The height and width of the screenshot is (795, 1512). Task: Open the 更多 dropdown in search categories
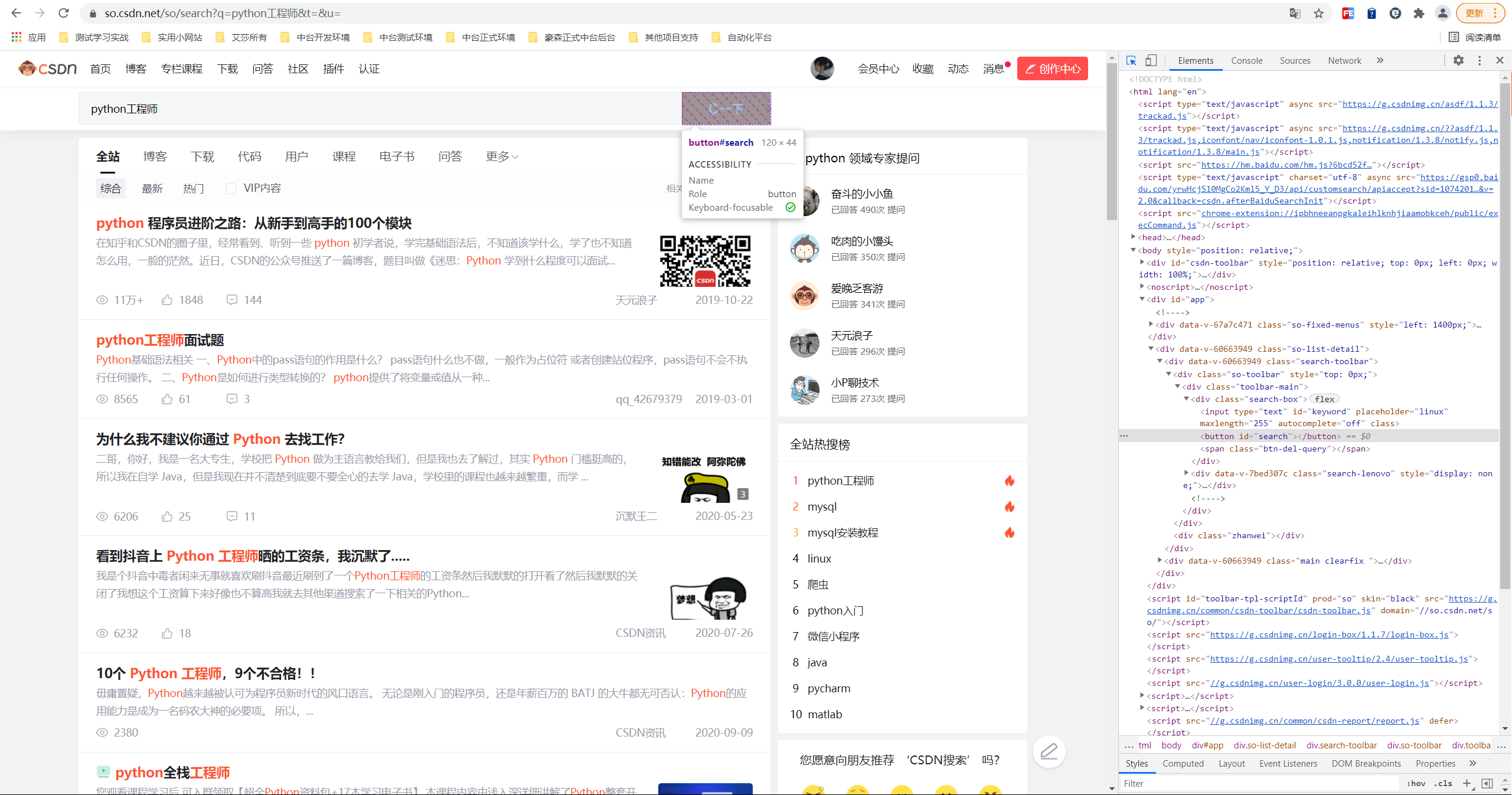[501, 156]
